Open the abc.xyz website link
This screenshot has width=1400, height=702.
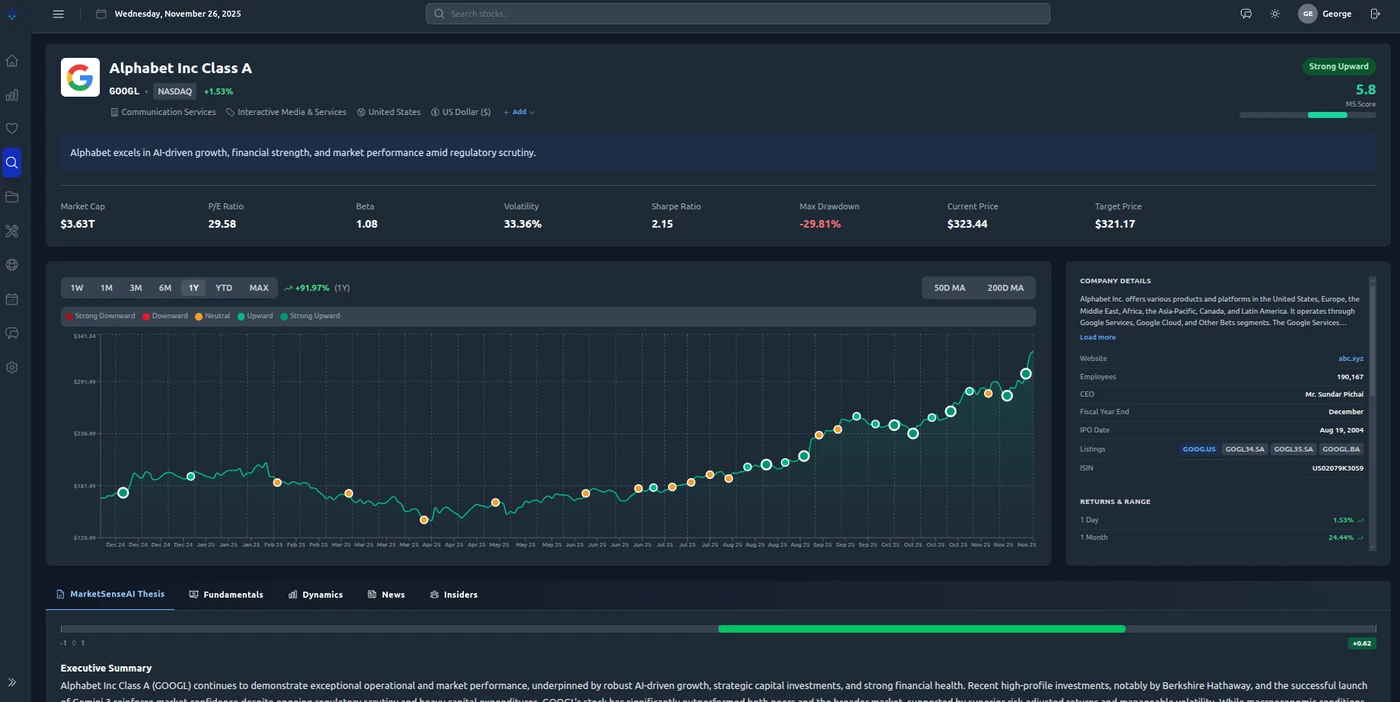point(1351,358)
